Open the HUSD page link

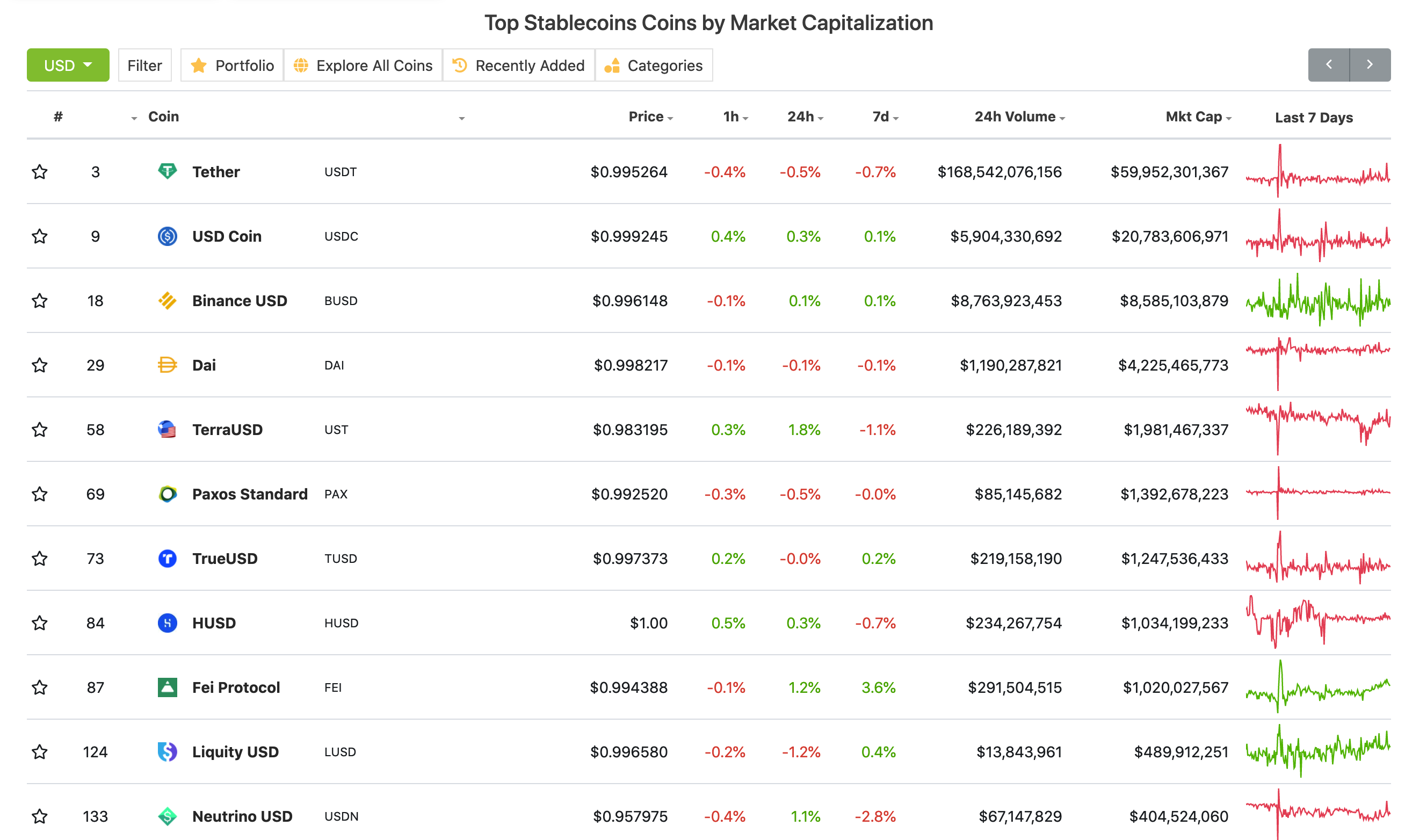click(x=214, y=623)
